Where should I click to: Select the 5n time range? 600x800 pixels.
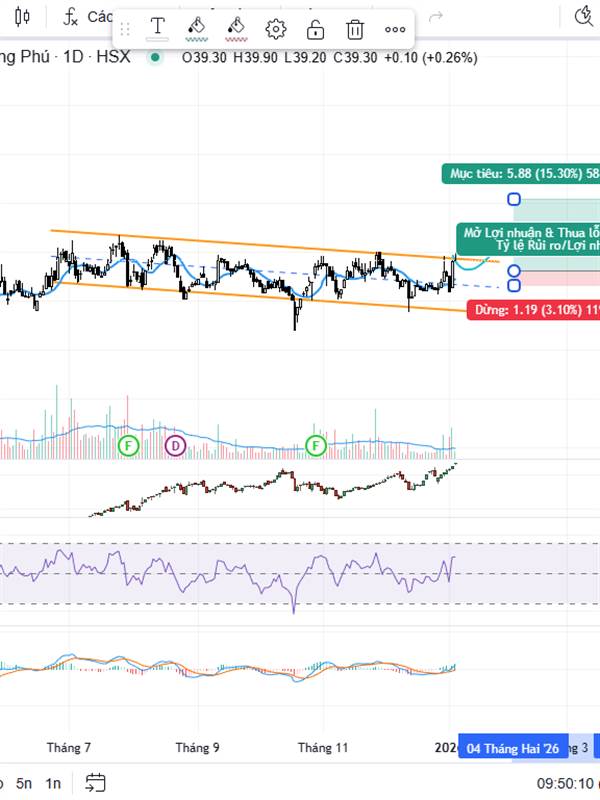pos(24,783)
